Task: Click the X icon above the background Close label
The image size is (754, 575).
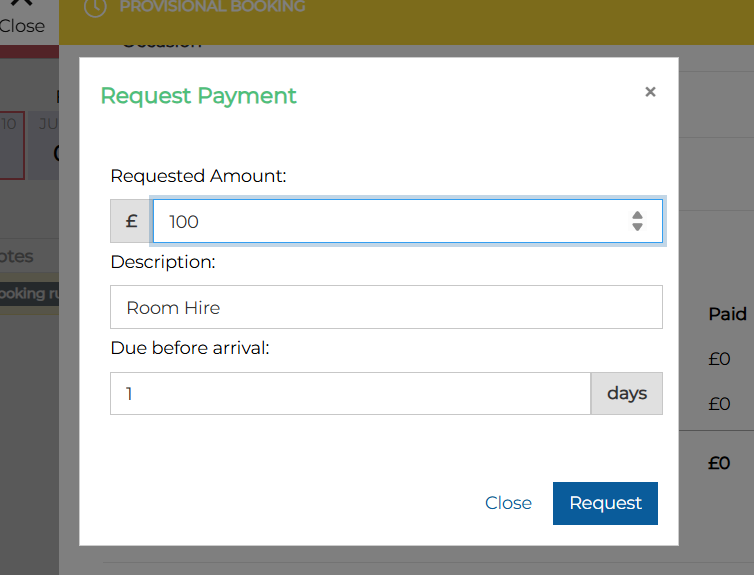Action: click(21, 4)
